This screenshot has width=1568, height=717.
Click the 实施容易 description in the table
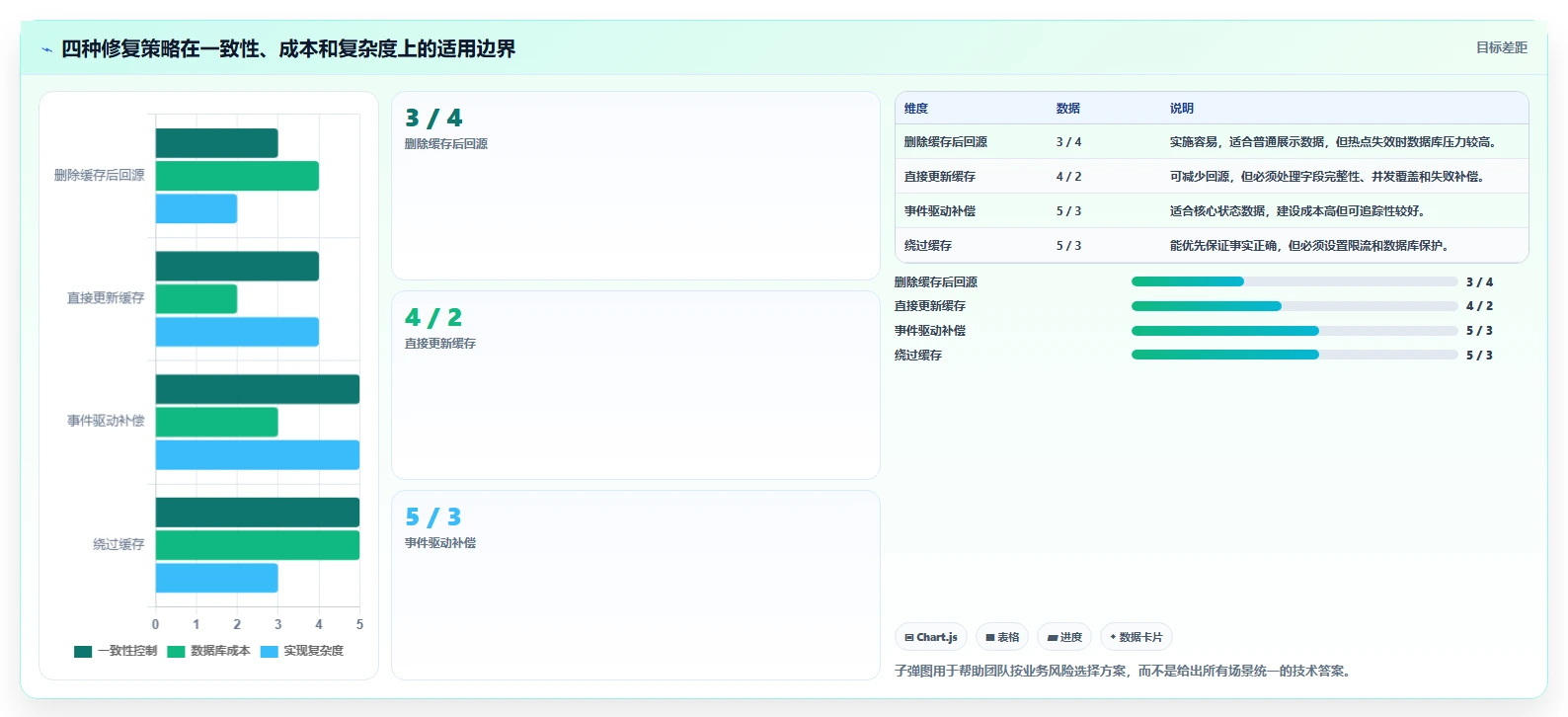click(x=1335, y=142)
